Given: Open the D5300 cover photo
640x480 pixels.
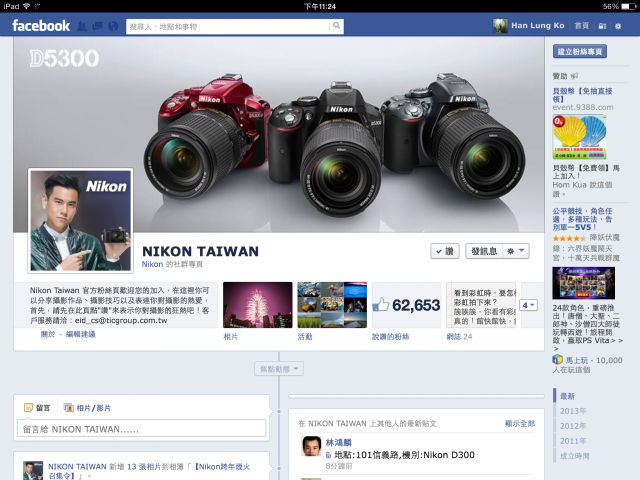Looking at the screenshot, I should point(279,135).
